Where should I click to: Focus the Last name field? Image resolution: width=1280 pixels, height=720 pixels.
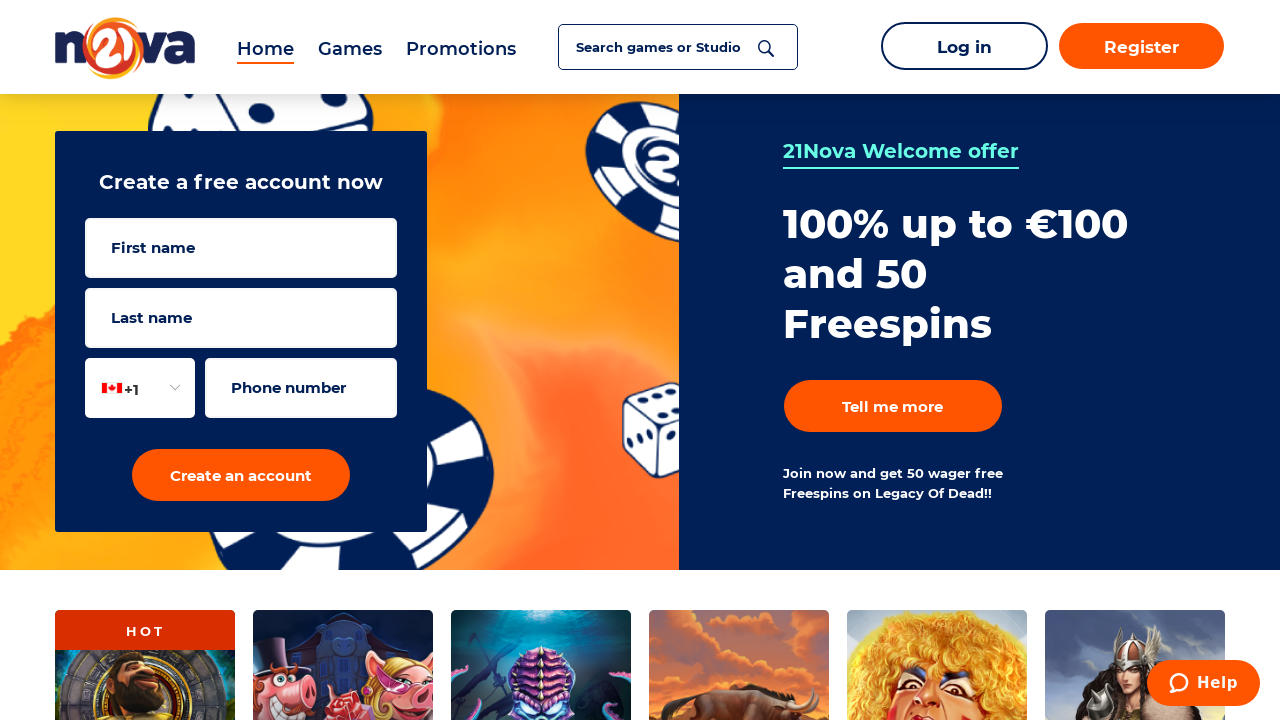[241, 318]
